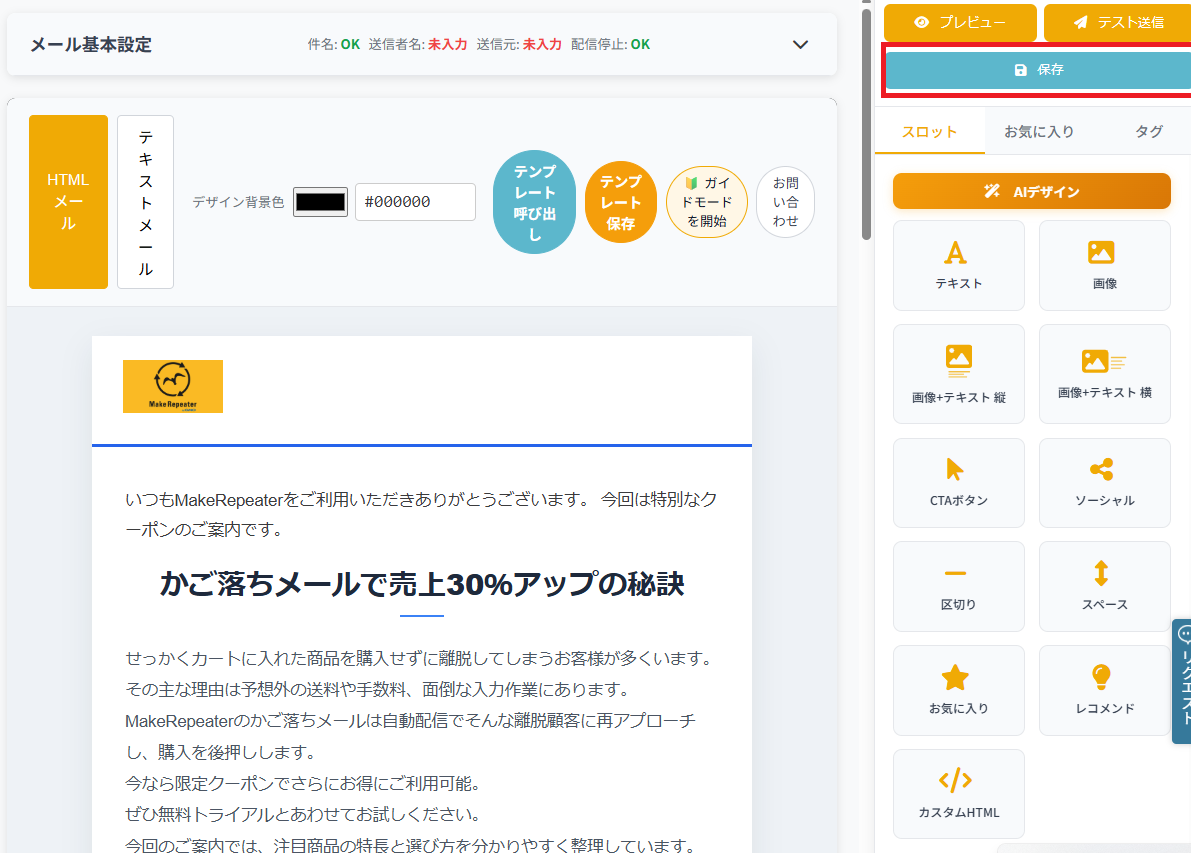
Task: Insert a 画像+テキスト 縦 block
Action: [958, 374]
